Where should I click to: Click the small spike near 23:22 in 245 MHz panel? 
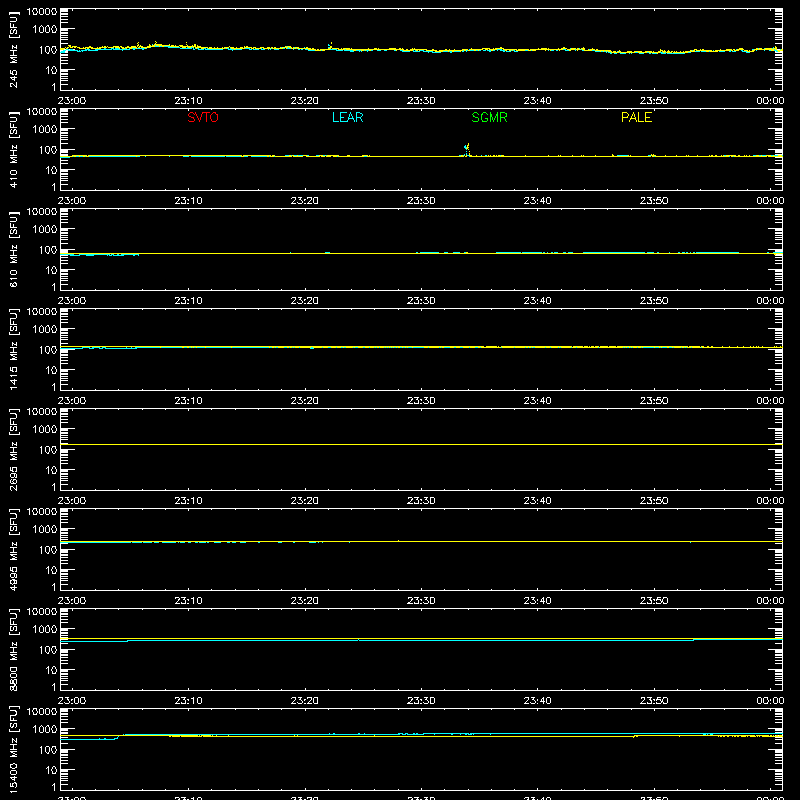tap(330, 46)
